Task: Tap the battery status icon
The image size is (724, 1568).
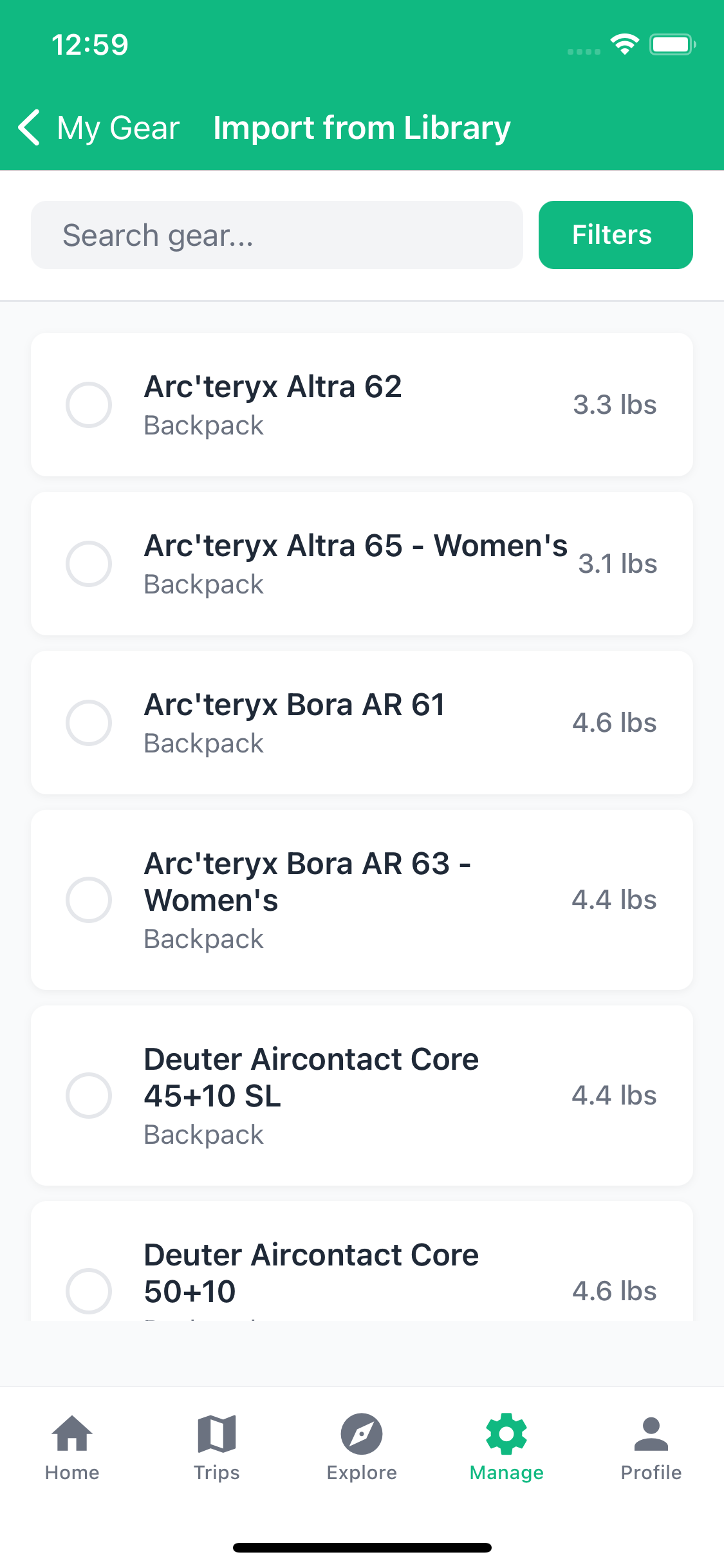Action: (672, 44)
